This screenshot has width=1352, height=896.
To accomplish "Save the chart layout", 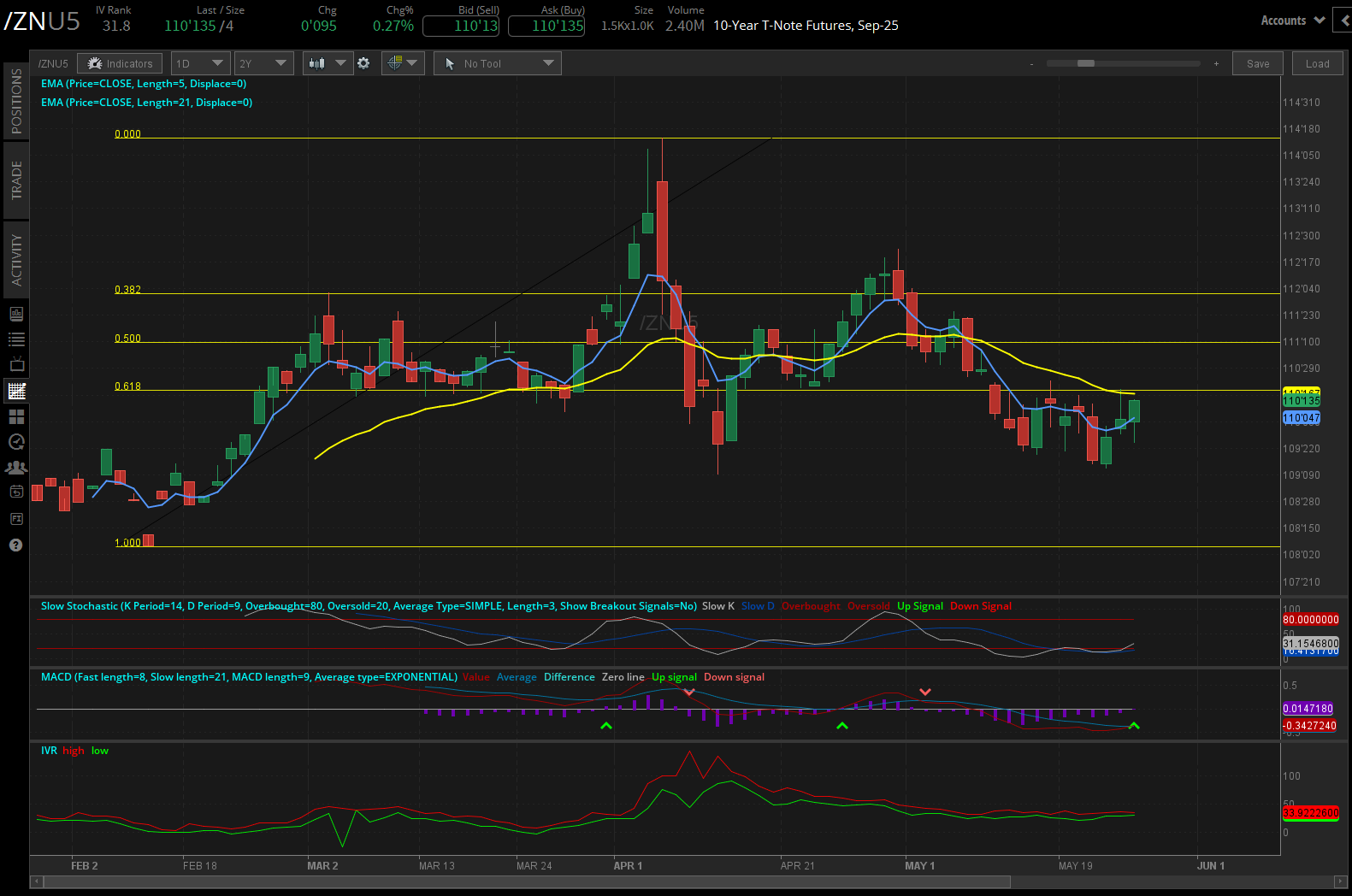I will click(x=1258, y=63).
